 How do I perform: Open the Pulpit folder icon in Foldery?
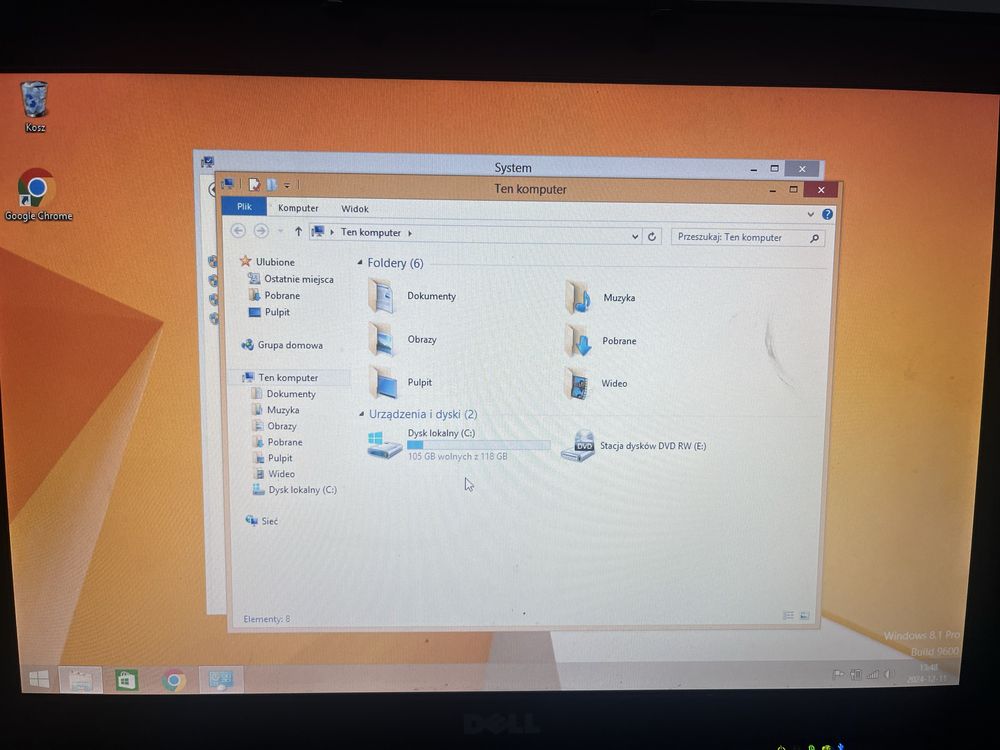[x=383, y=383]
